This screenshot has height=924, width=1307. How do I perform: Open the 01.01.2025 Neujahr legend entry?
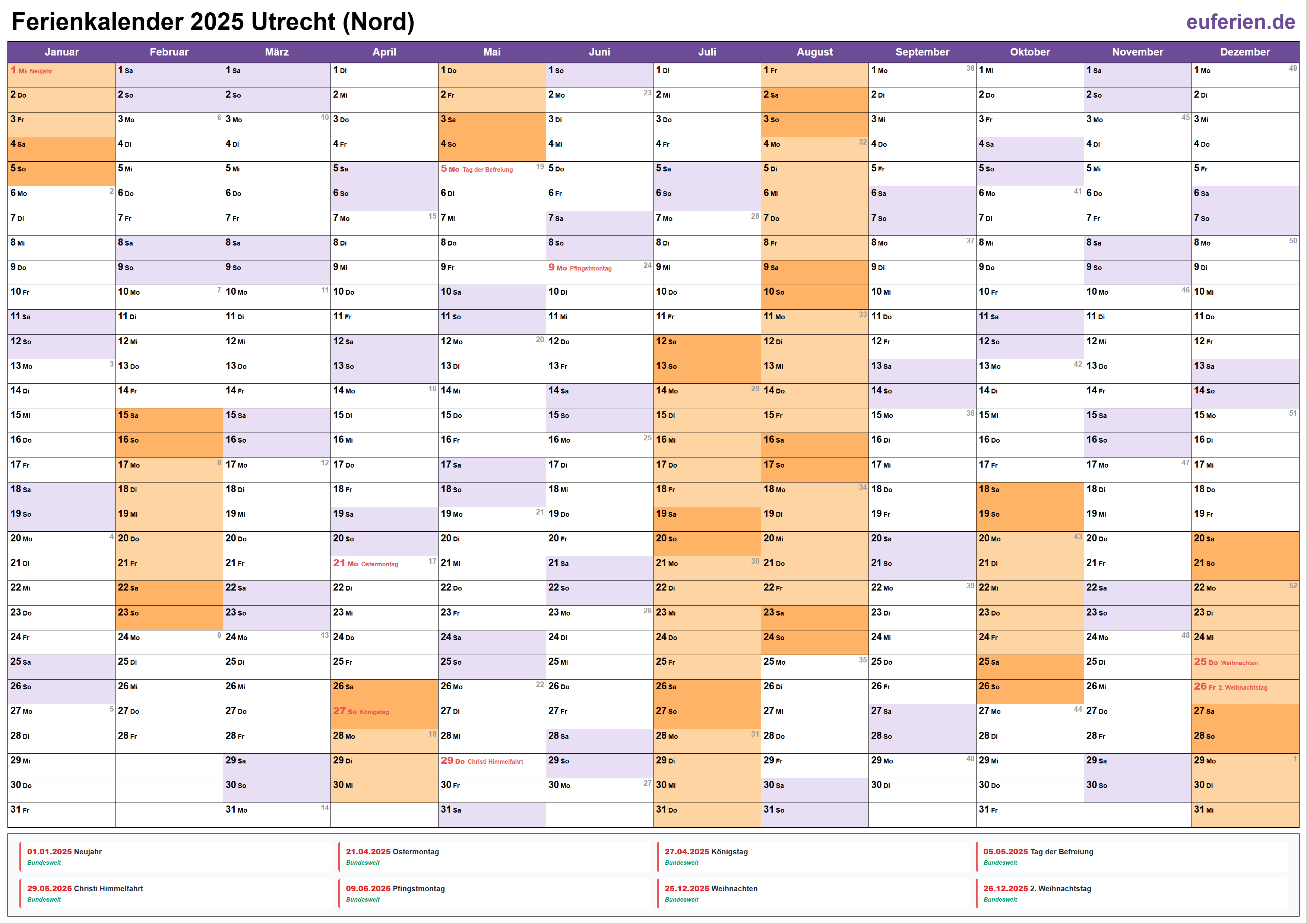[x=64, y=852]
